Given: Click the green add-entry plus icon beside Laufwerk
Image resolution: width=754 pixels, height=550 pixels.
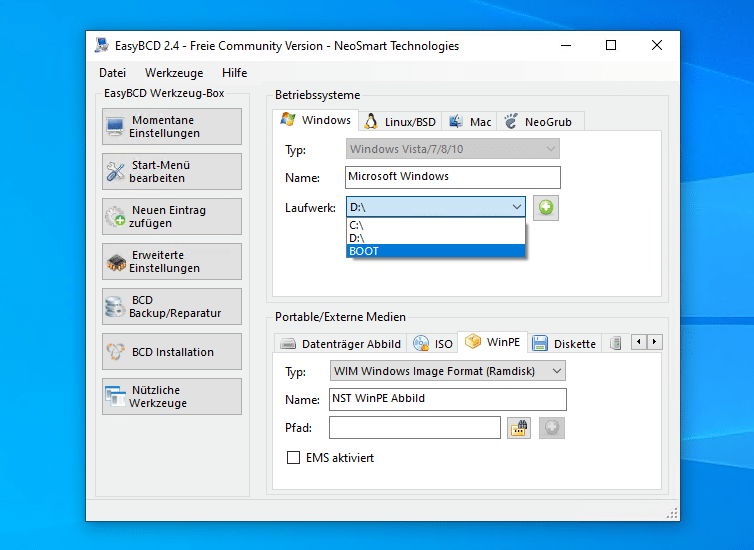Looking at the screenshot, I should [x=546, y=208].
